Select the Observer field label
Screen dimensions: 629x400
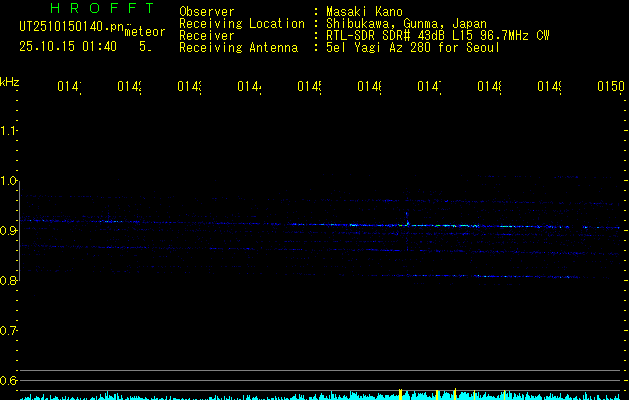coord(207,12)
